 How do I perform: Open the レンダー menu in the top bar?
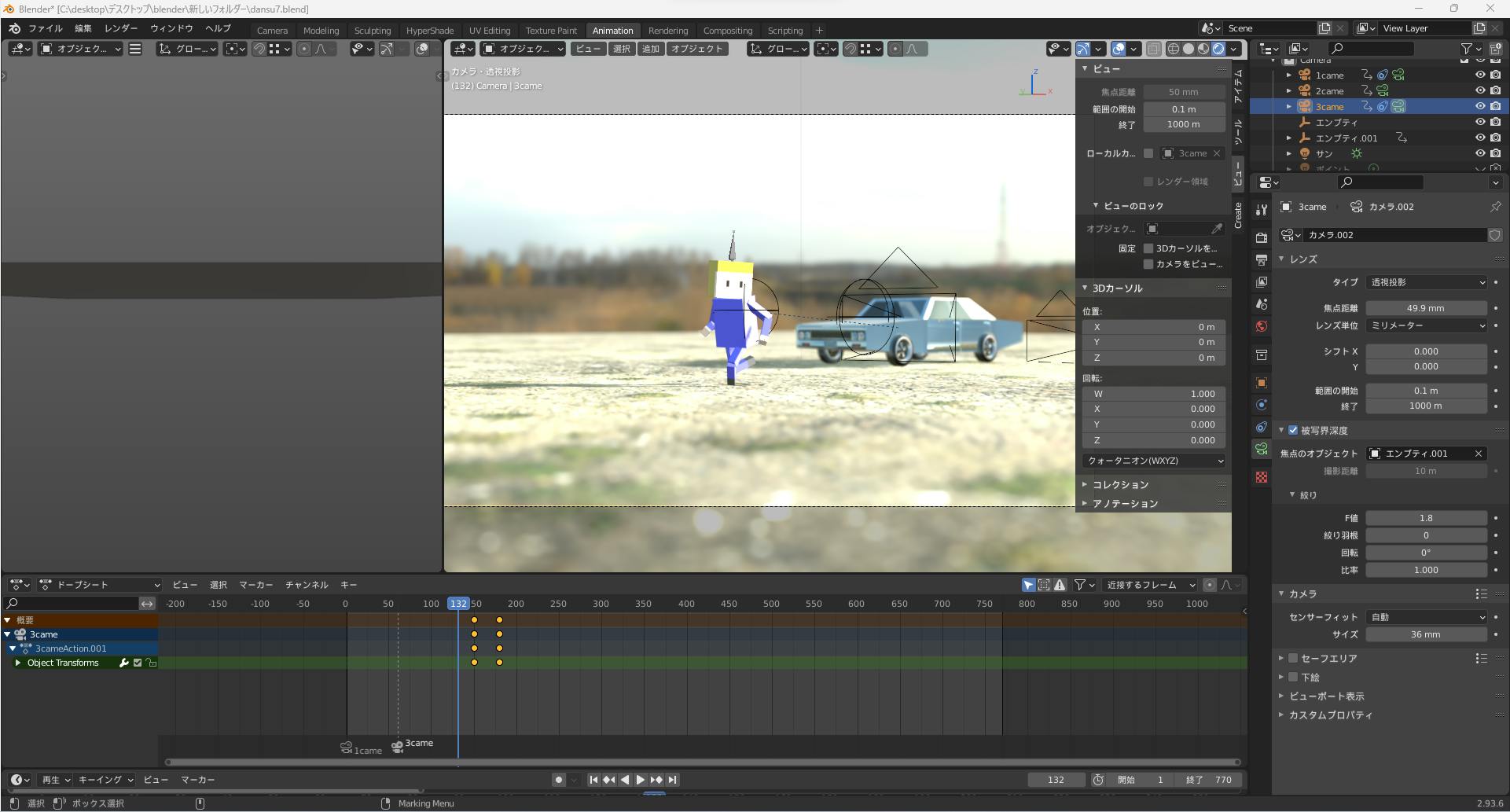click(x=121, y=28)
